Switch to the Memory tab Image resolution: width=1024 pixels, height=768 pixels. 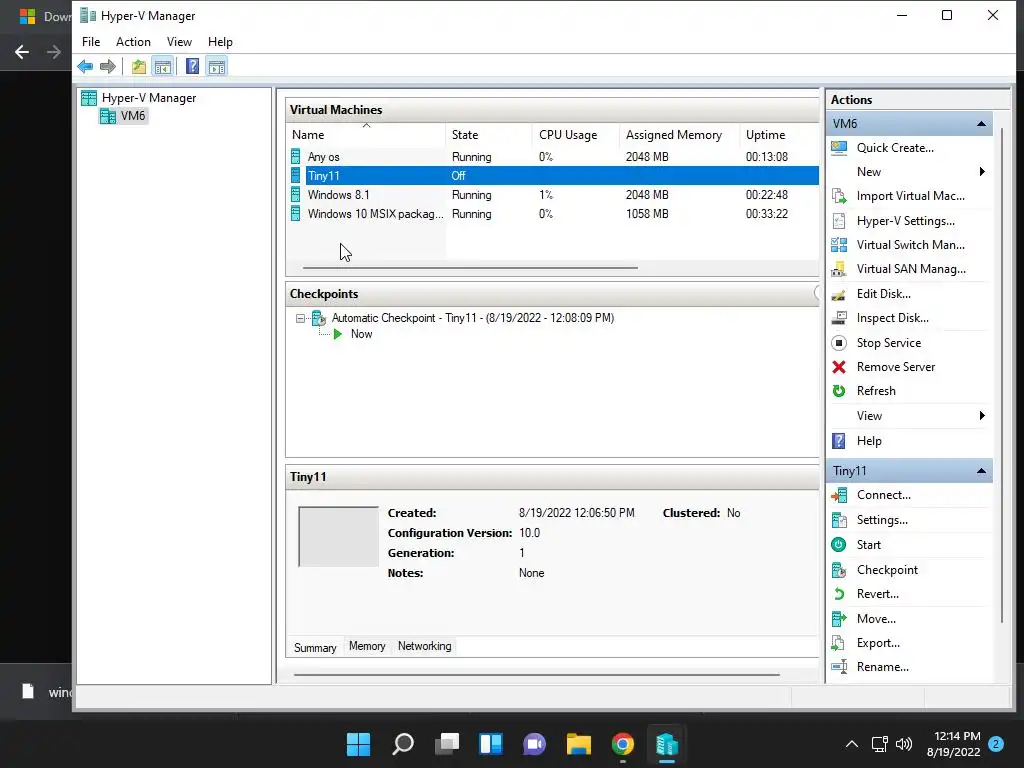tap(367, 646)
